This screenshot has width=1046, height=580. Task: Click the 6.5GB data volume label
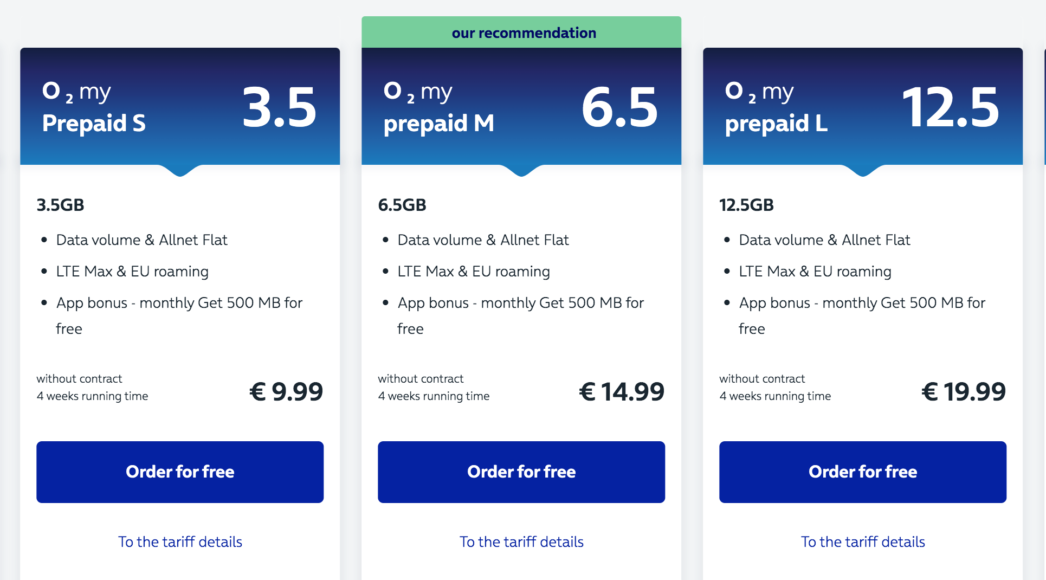click(x=399, y=204)
